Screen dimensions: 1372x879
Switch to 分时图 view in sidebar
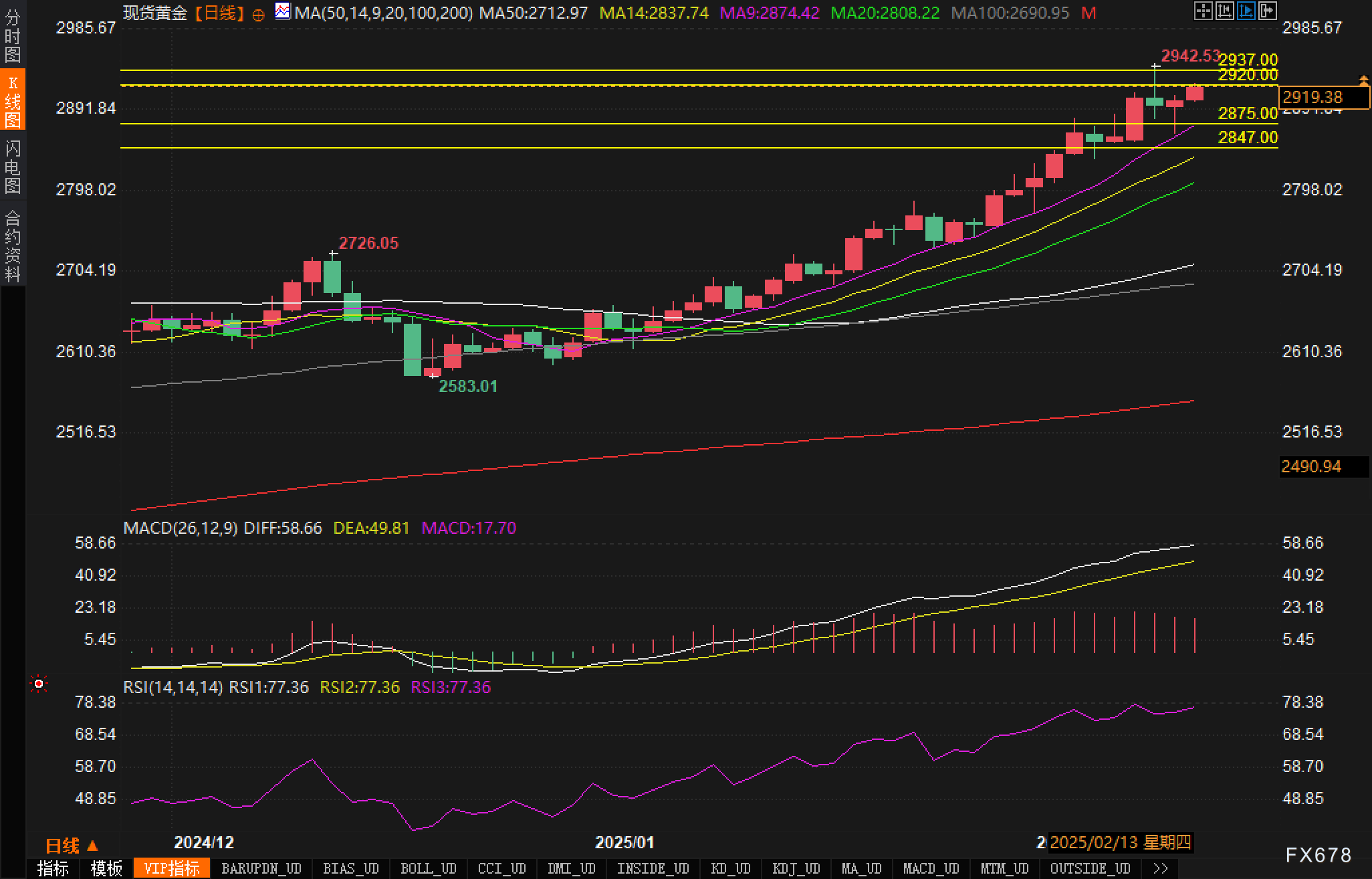tap(13, 35)
